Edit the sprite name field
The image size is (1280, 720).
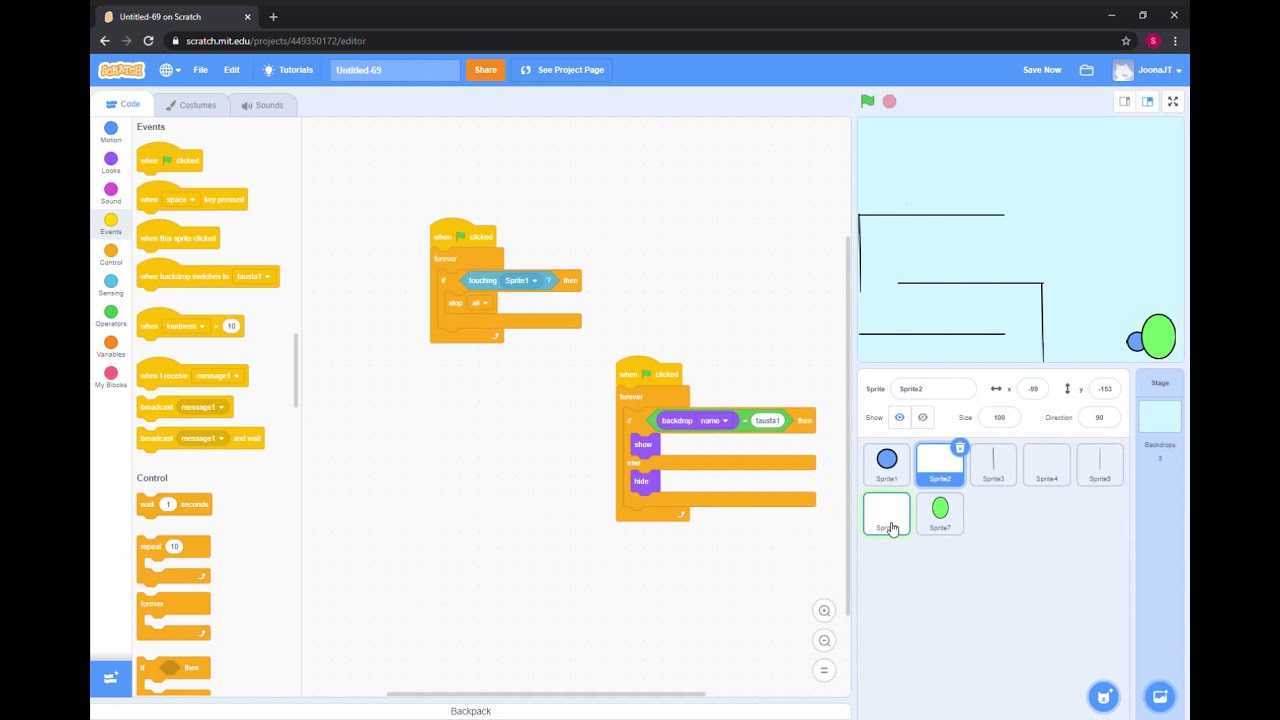click(x=934, y=389)
